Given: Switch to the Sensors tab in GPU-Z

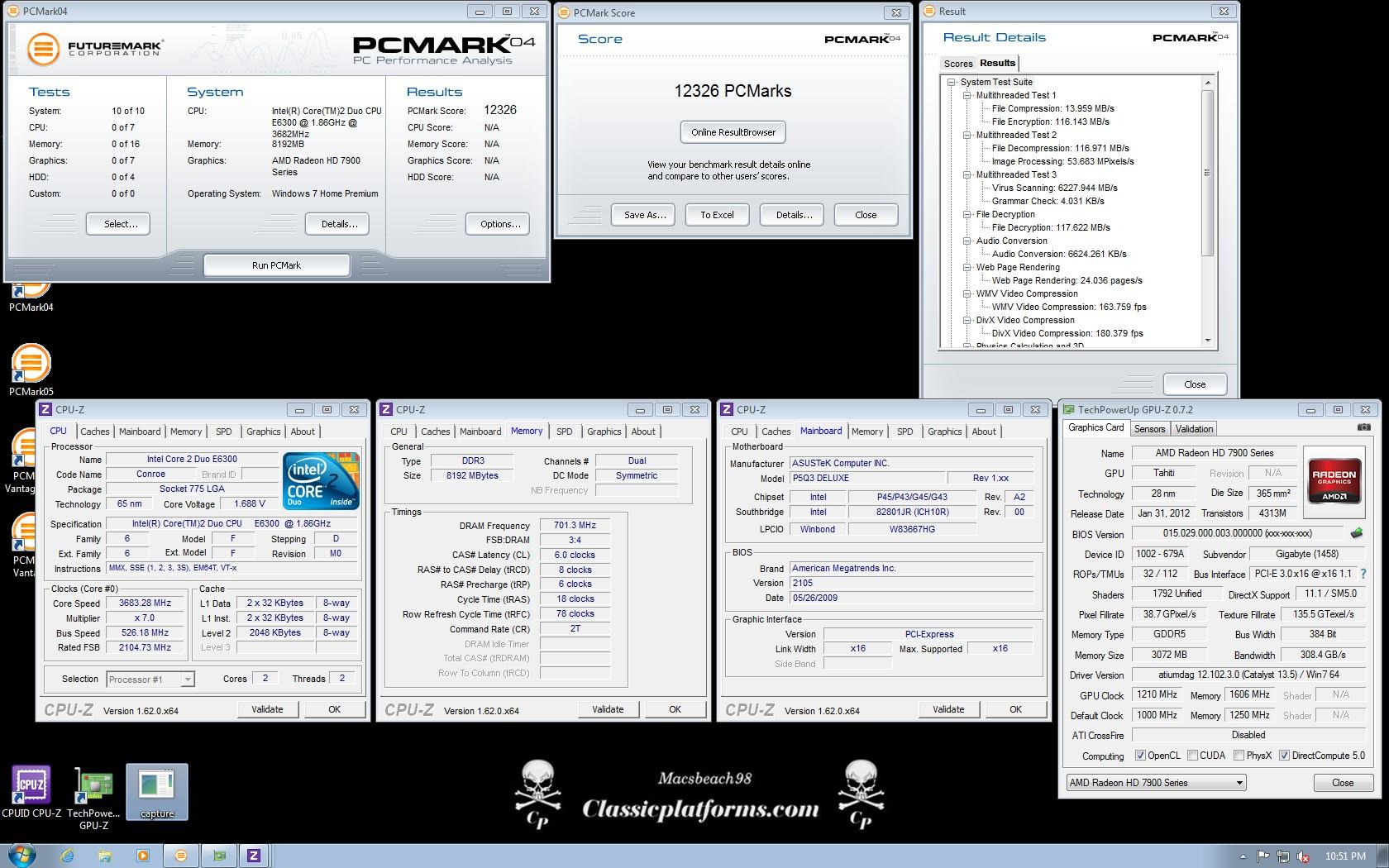Looking at the screenshot, I should pos(1149,428).
